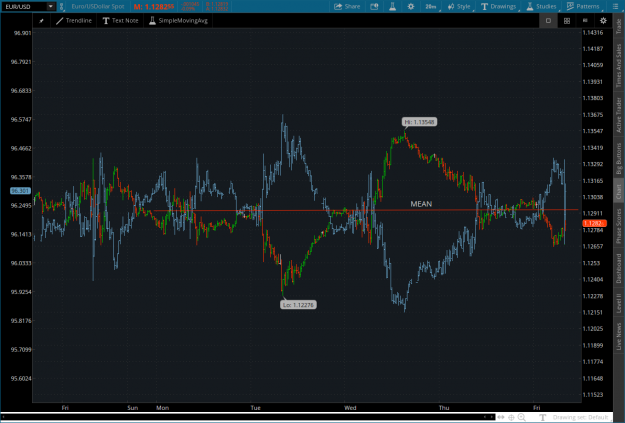The image size is (625, 423).
Task: Click the 96.901 value on the left axis
Action: click(22, 33)
